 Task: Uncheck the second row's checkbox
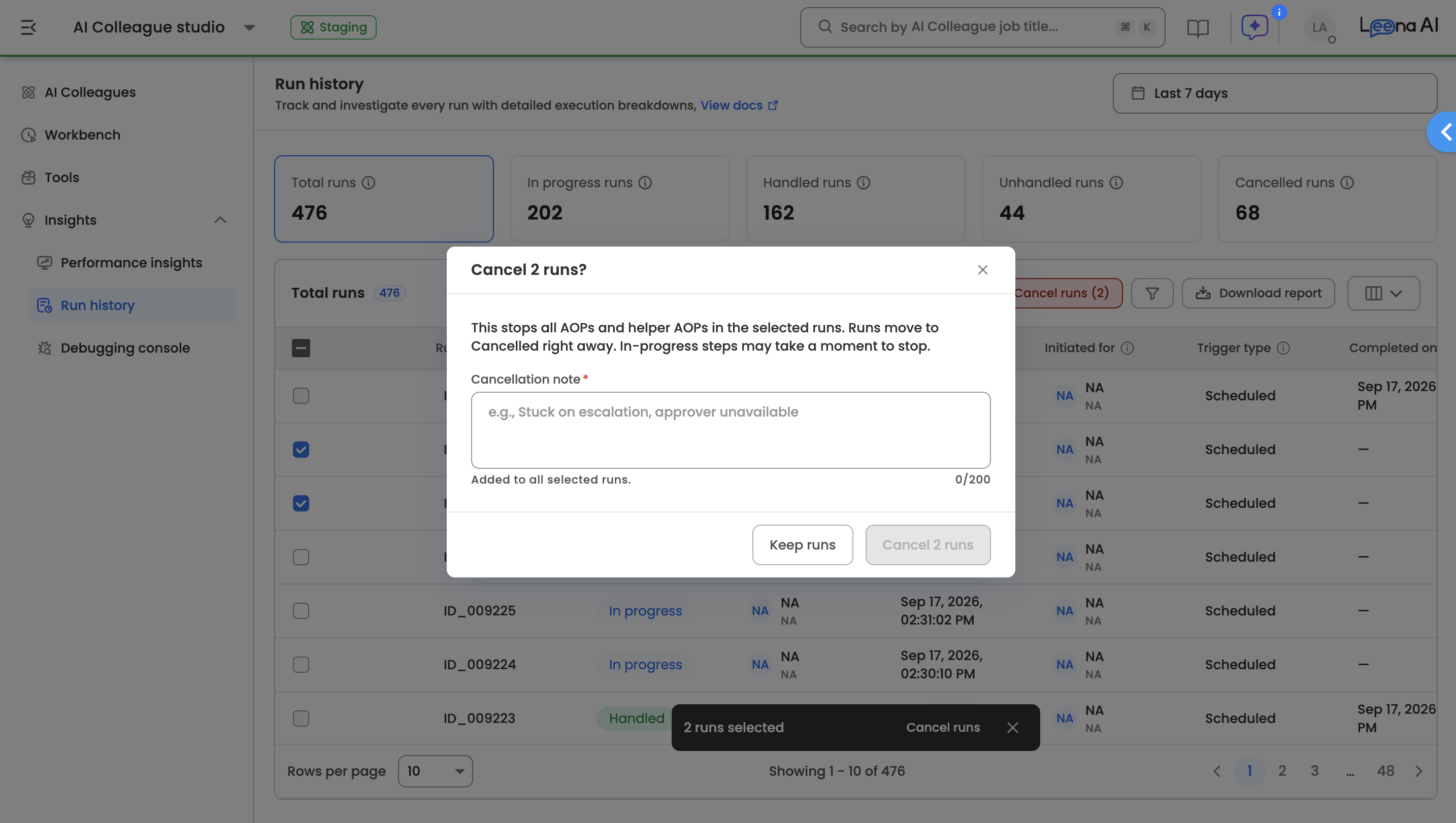point(301,450)
